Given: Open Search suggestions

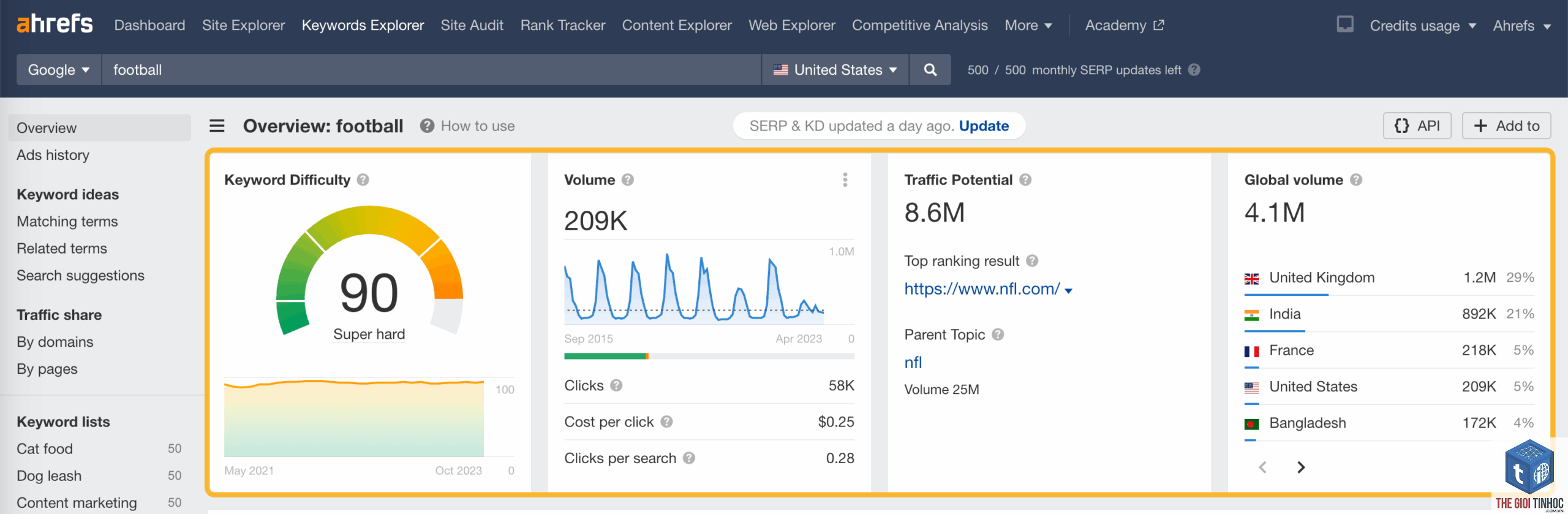Looking at the screenshot, I should pos(80,276).
